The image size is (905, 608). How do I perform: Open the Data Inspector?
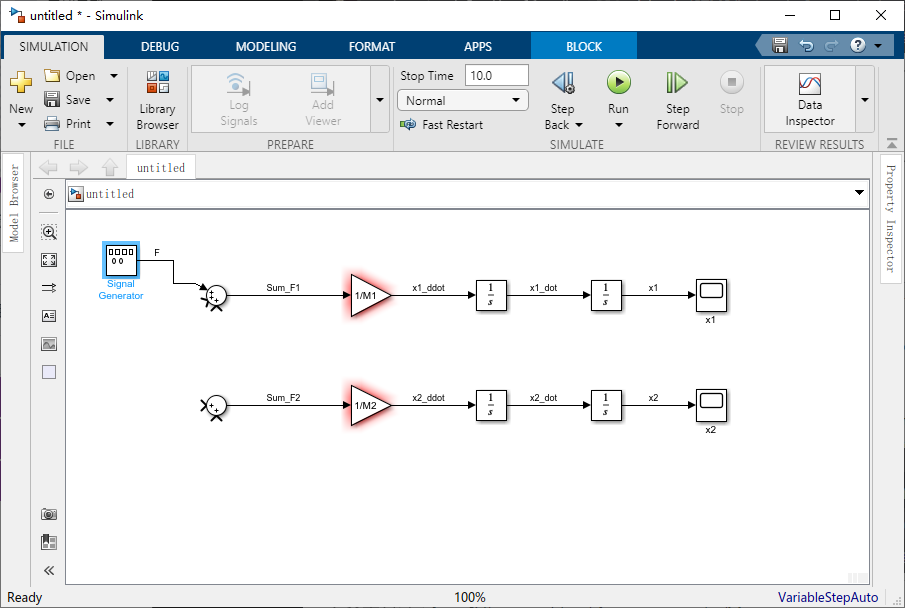point(810,100)
